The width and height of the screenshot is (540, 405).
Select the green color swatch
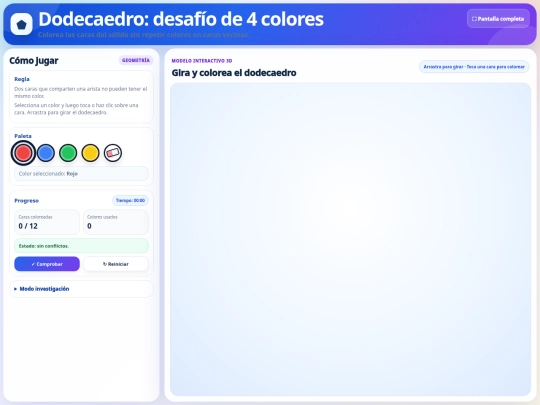(68, 153)
